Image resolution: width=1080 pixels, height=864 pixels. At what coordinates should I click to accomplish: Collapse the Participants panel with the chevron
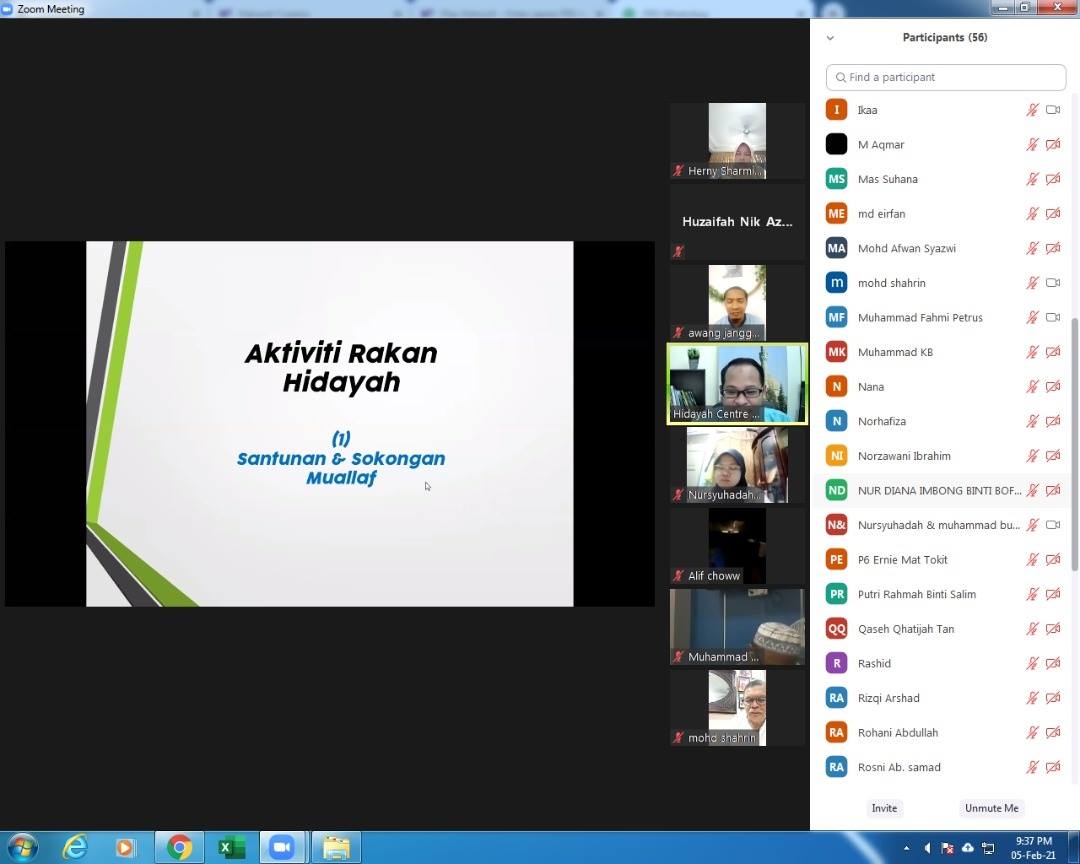(x=830, y=38)
